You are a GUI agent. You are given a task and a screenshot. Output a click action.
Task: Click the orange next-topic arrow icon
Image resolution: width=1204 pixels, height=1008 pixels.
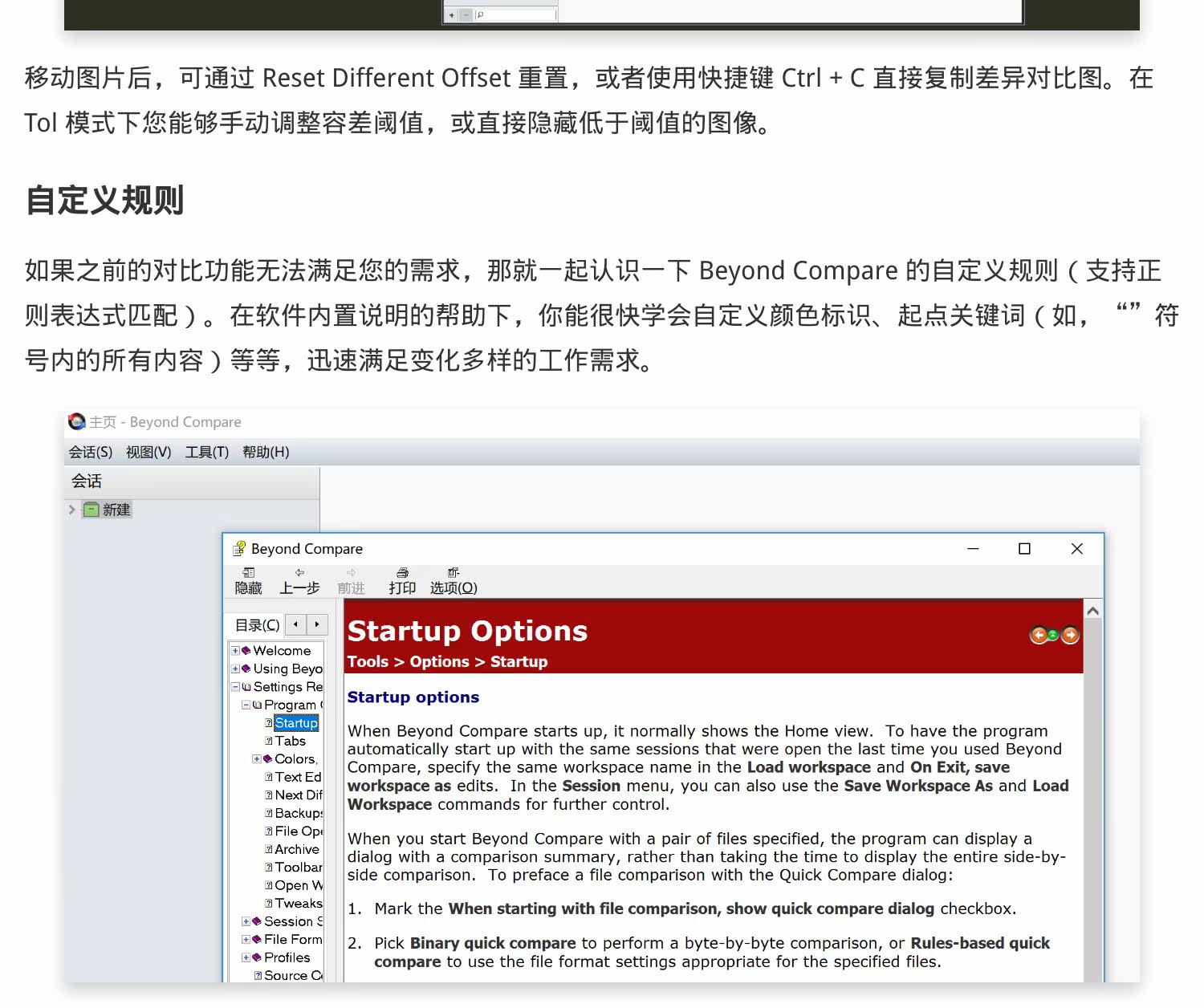coord(1070,636)
